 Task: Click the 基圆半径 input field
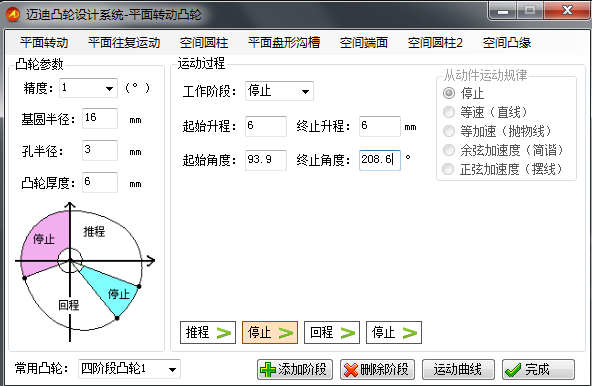(x=100, y=118)
